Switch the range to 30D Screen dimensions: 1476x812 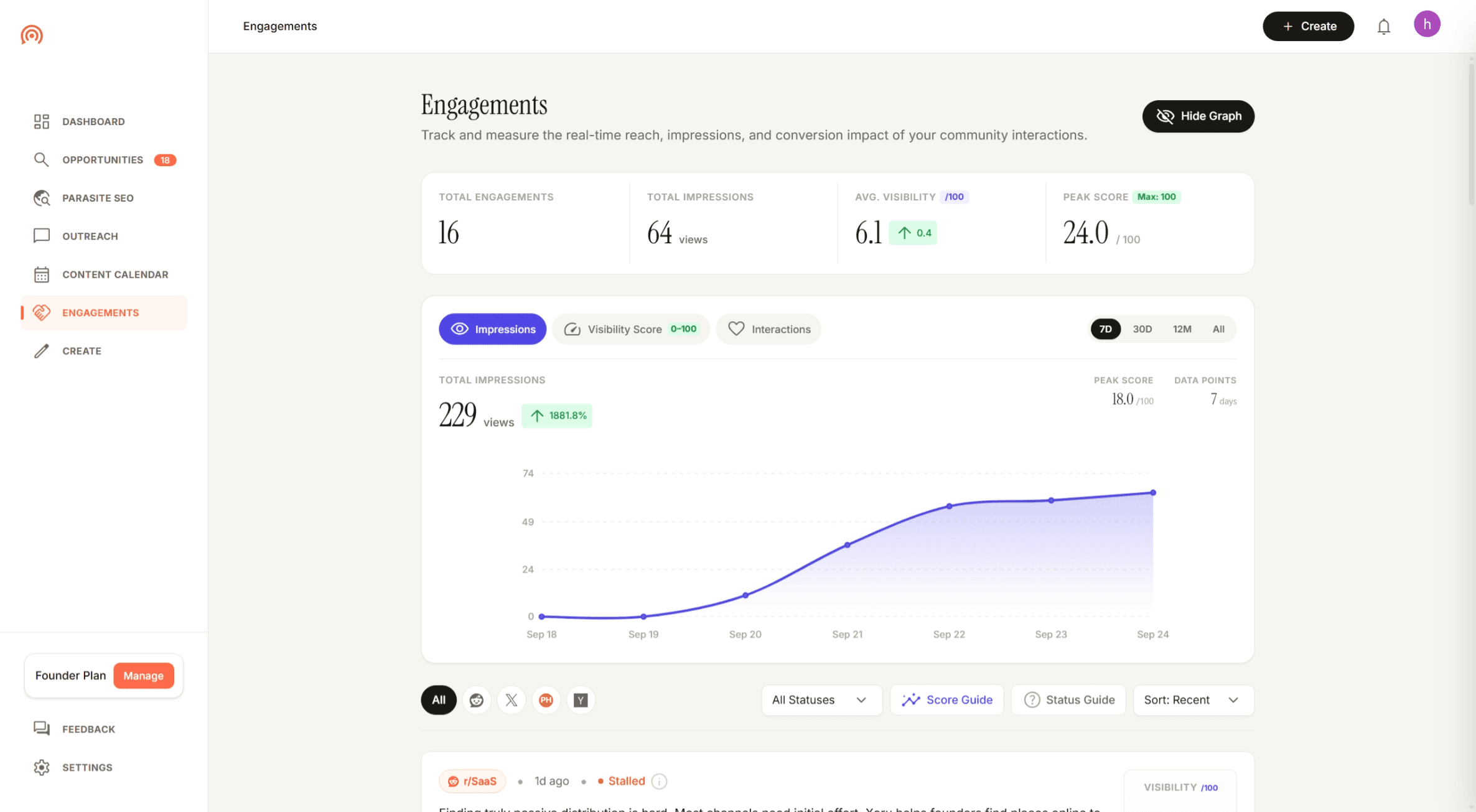click(x=1142, y=329)
